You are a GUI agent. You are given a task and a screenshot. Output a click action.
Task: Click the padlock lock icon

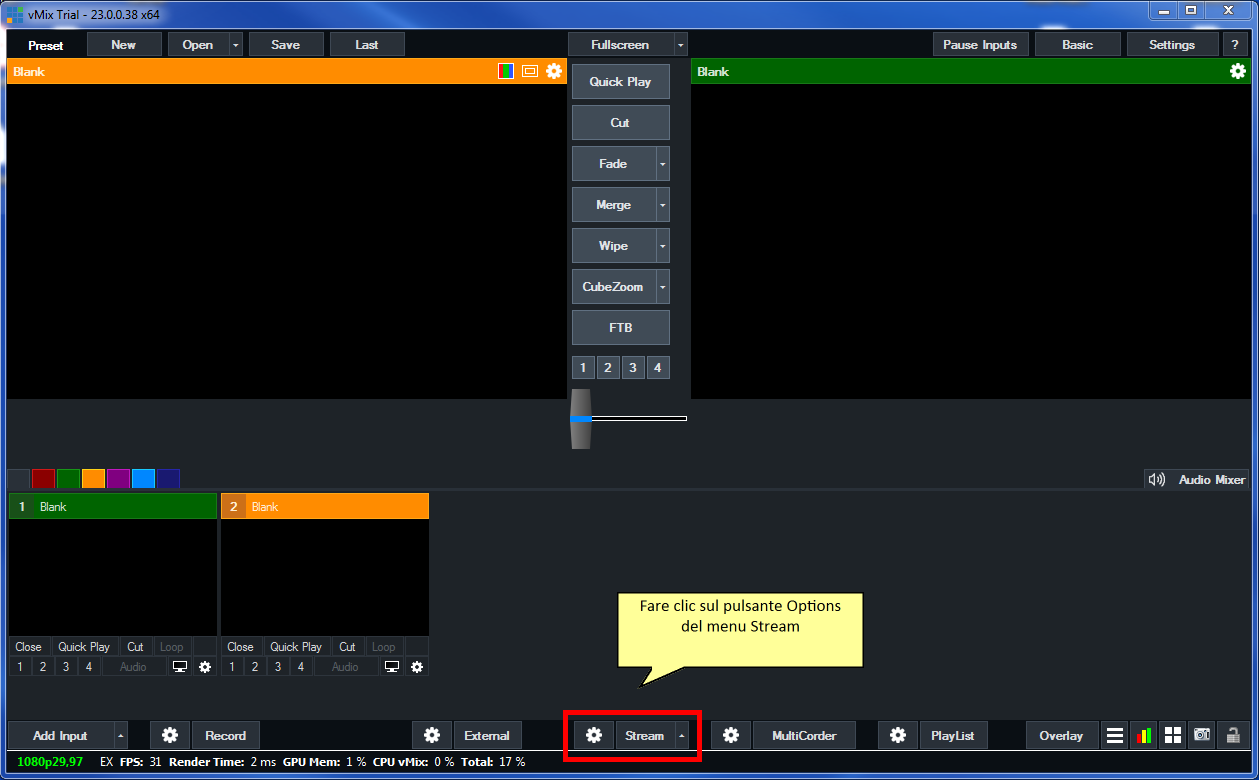(x=1233, y=735)
